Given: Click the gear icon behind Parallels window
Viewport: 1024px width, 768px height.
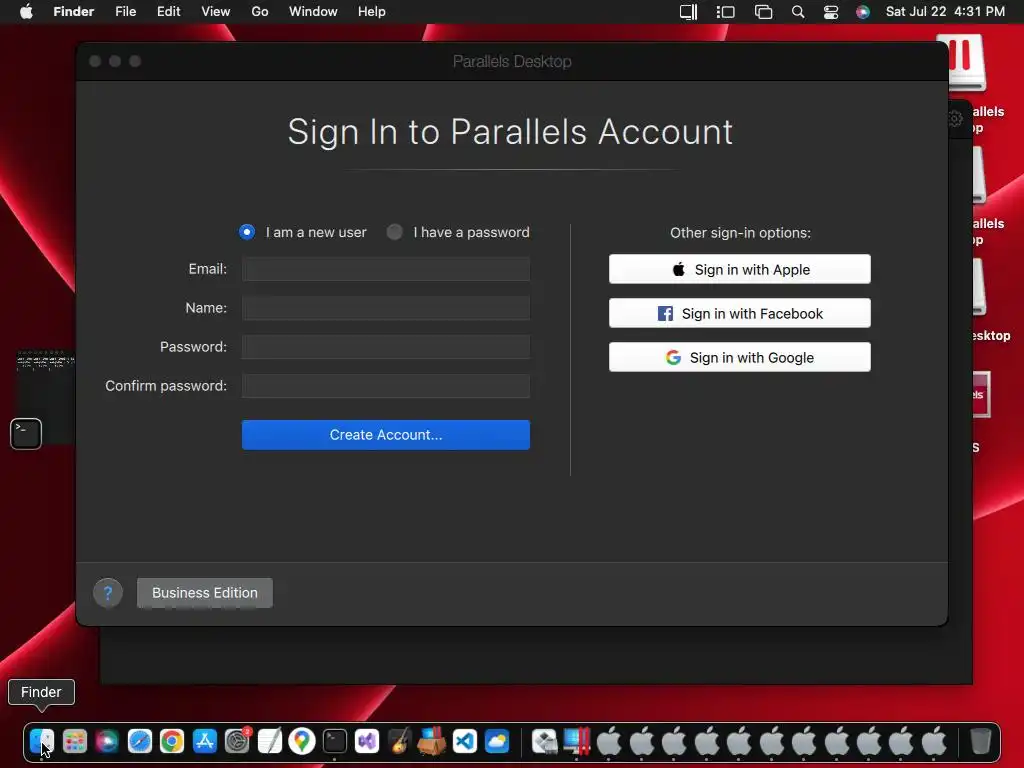Looking at the screenshot, I should (x=955, y=119).
